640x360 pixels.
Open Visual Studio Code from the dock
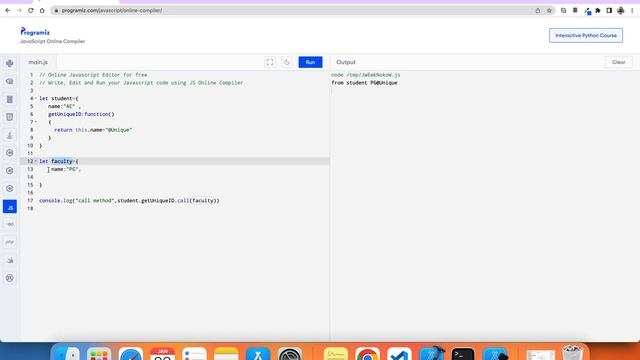tap(399, 353)
